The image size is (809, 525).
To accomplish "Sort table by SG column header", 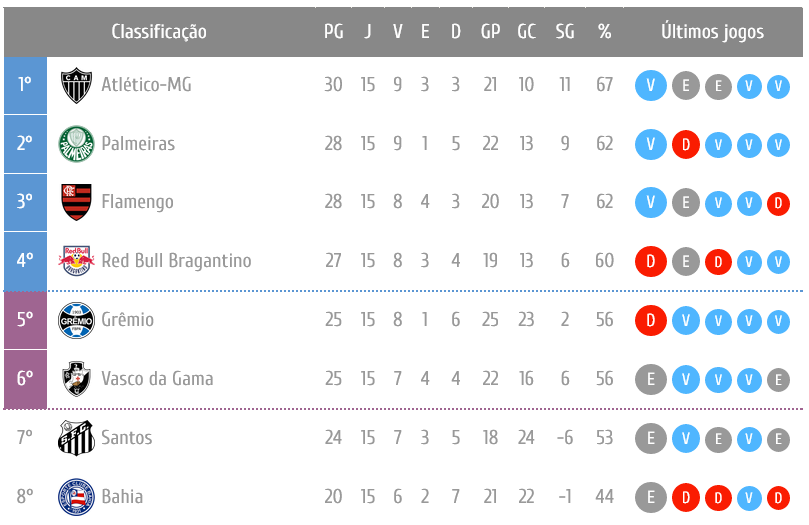I will tap(565, 31).
